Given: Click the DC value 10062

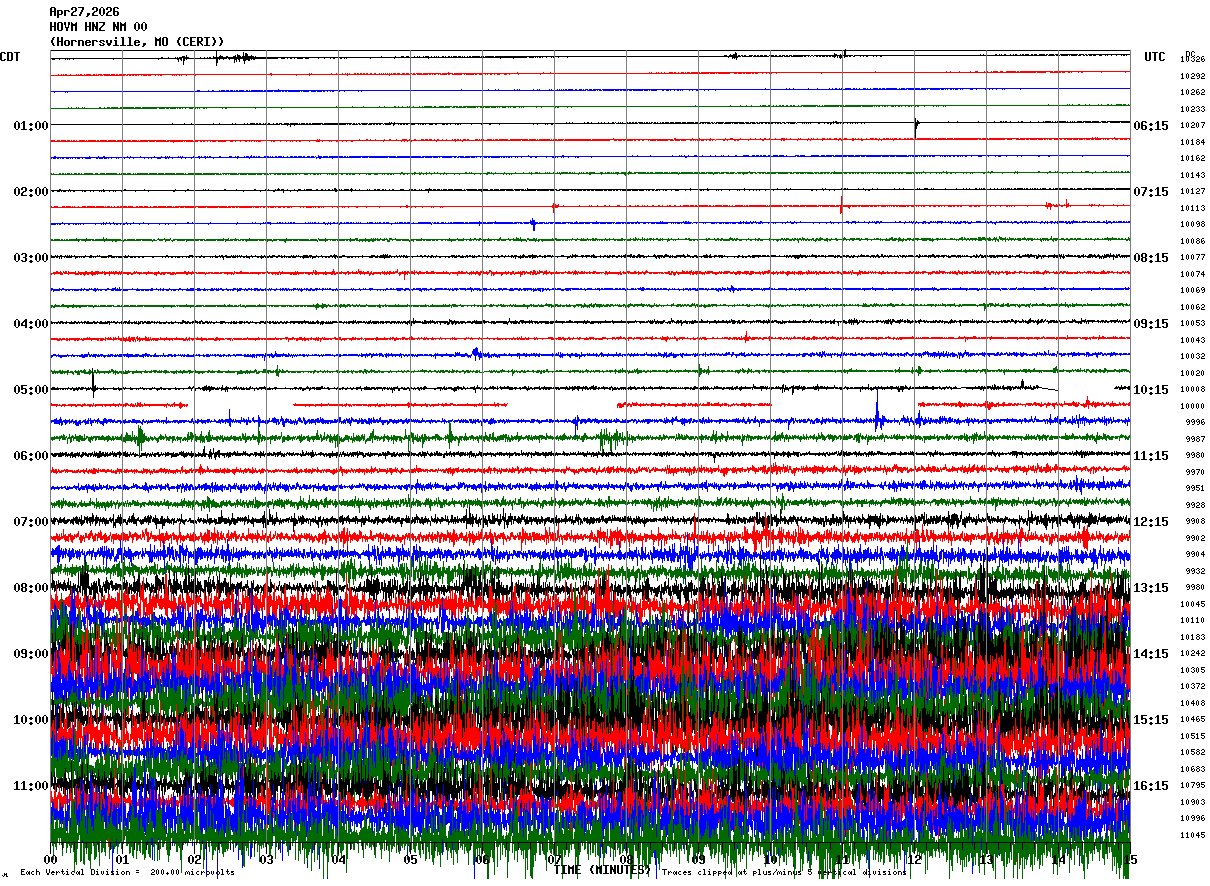Looking at the screenshot, I should [x=1192, y=307].
